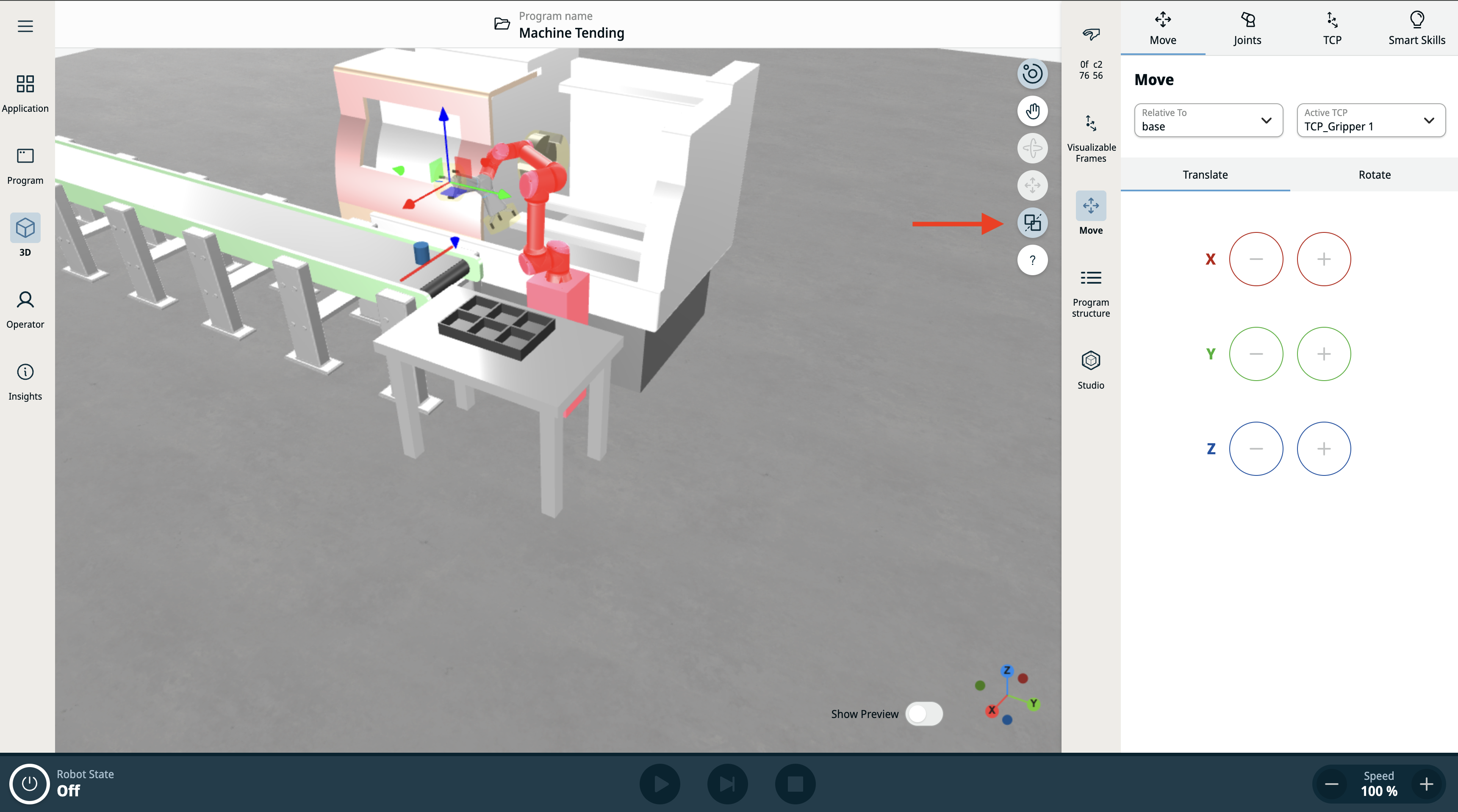The image size is (1458, 812).
Task: Select the pan hand tool
Action: (x=1032, y=111)
